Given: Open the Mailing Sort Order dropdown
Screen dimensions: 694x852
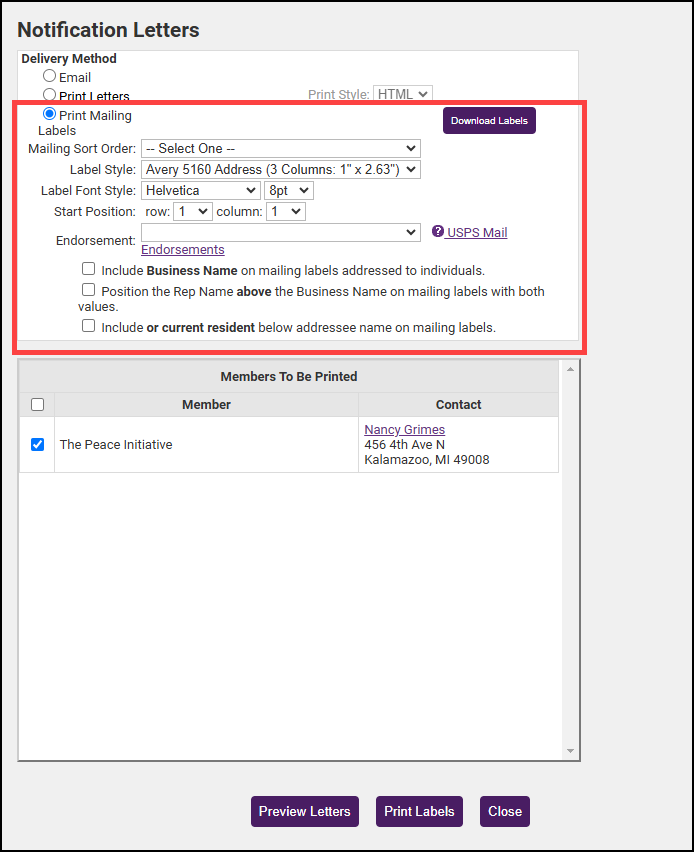Looking at the screenshot, I should click(280, 149).
